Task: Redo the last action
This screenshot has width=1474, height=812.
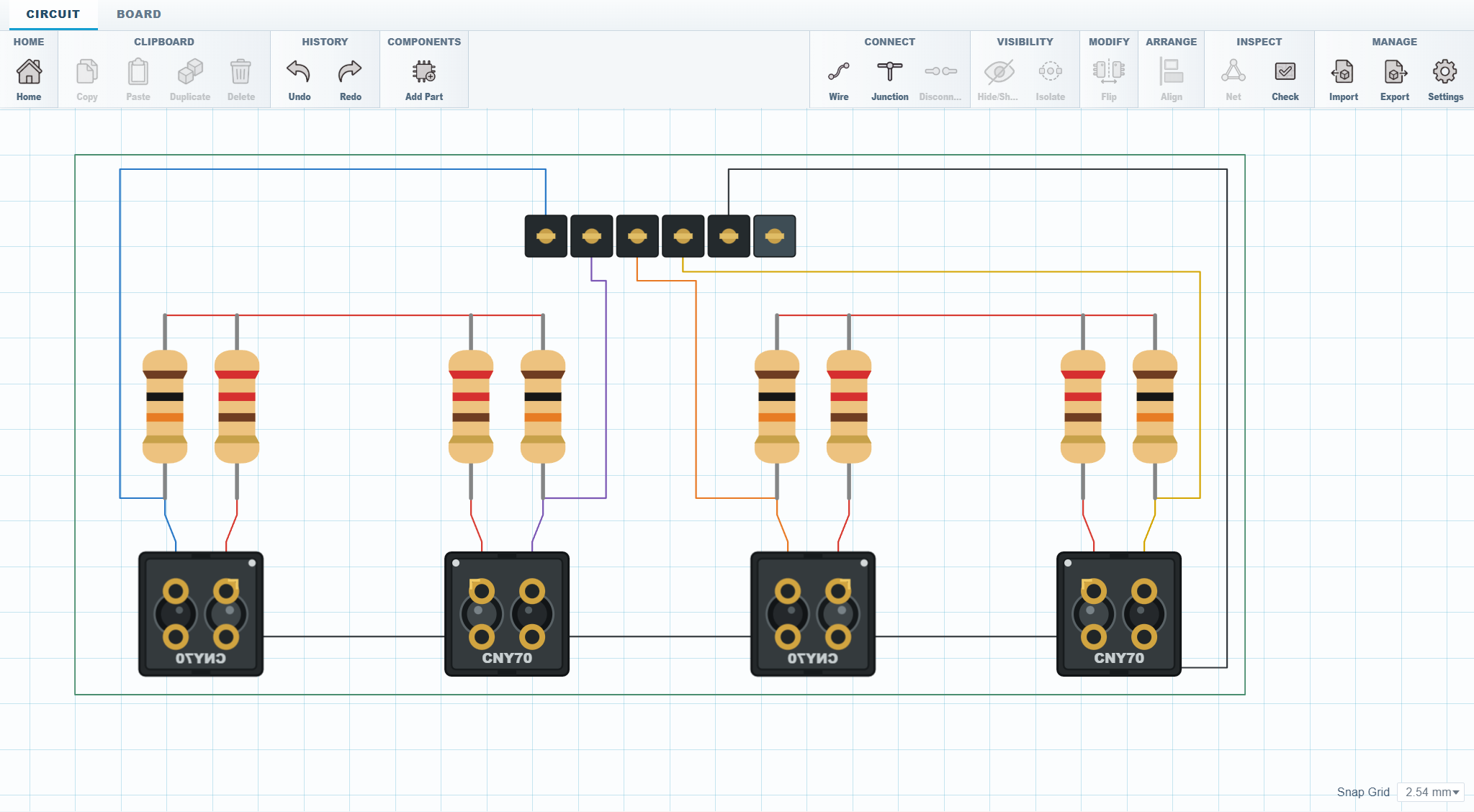Action: pyautogui.click(x=350, y=72)
